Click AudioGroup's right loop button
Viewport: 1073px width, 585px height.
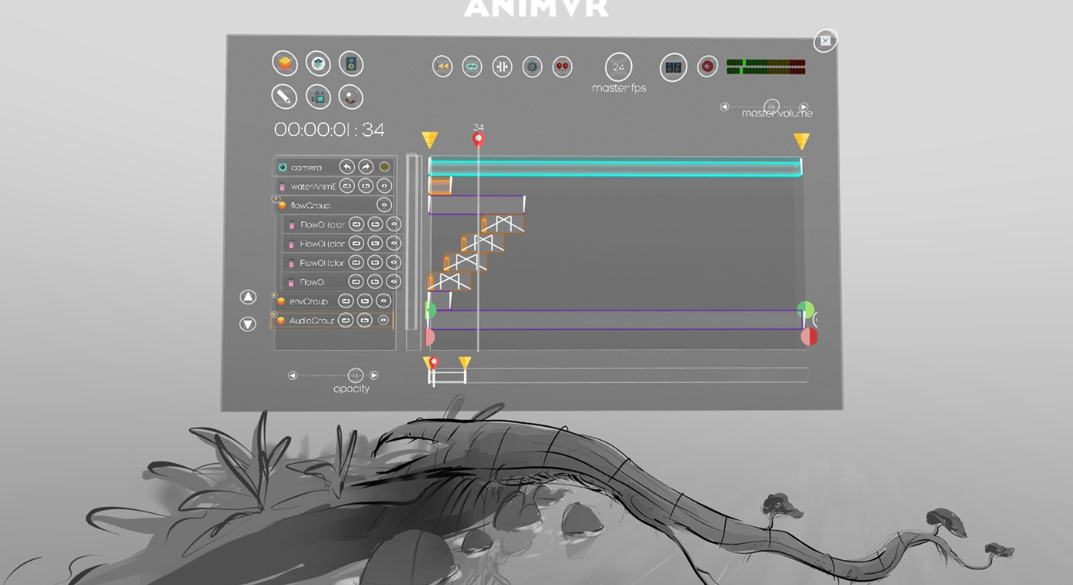(365, 320)
